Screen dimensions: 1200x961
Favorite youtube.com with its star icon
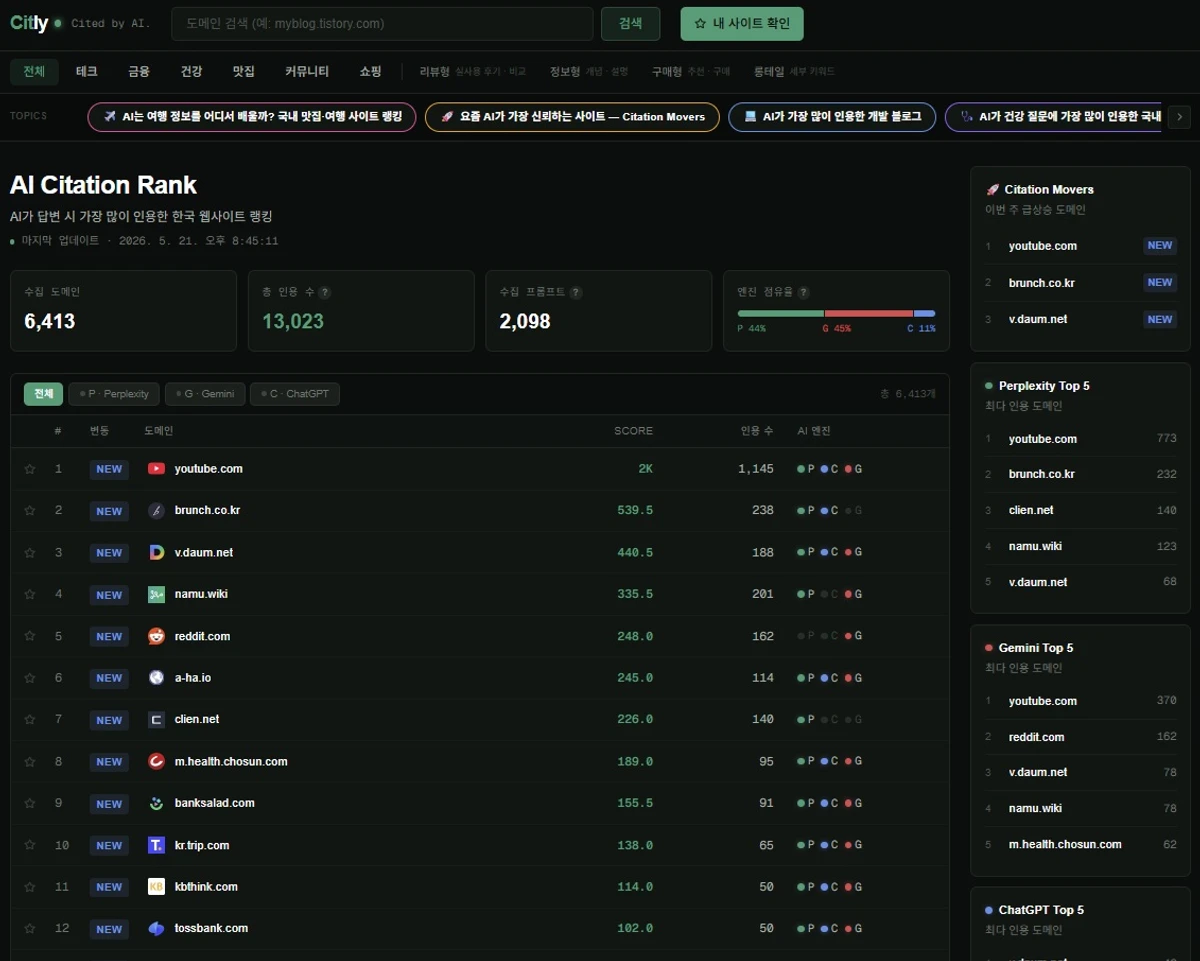coord(30,469)
